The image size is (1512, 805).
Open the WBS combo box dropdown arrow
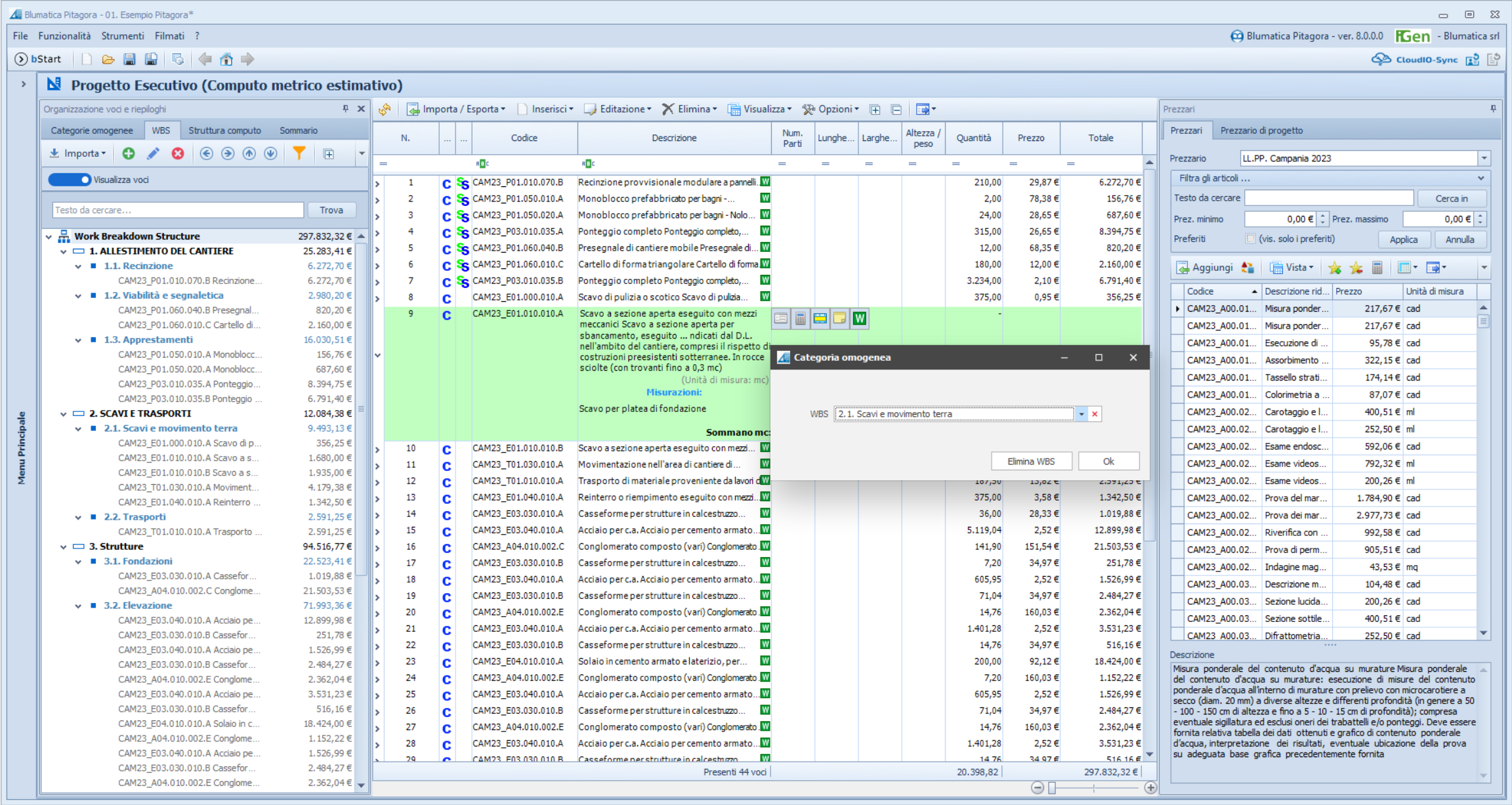point(1081,414)
